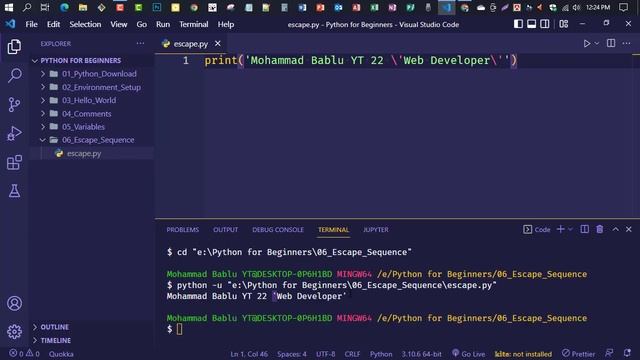640x360 pixels.
Task: Run the Python file with play button
Action: [587, 43]
